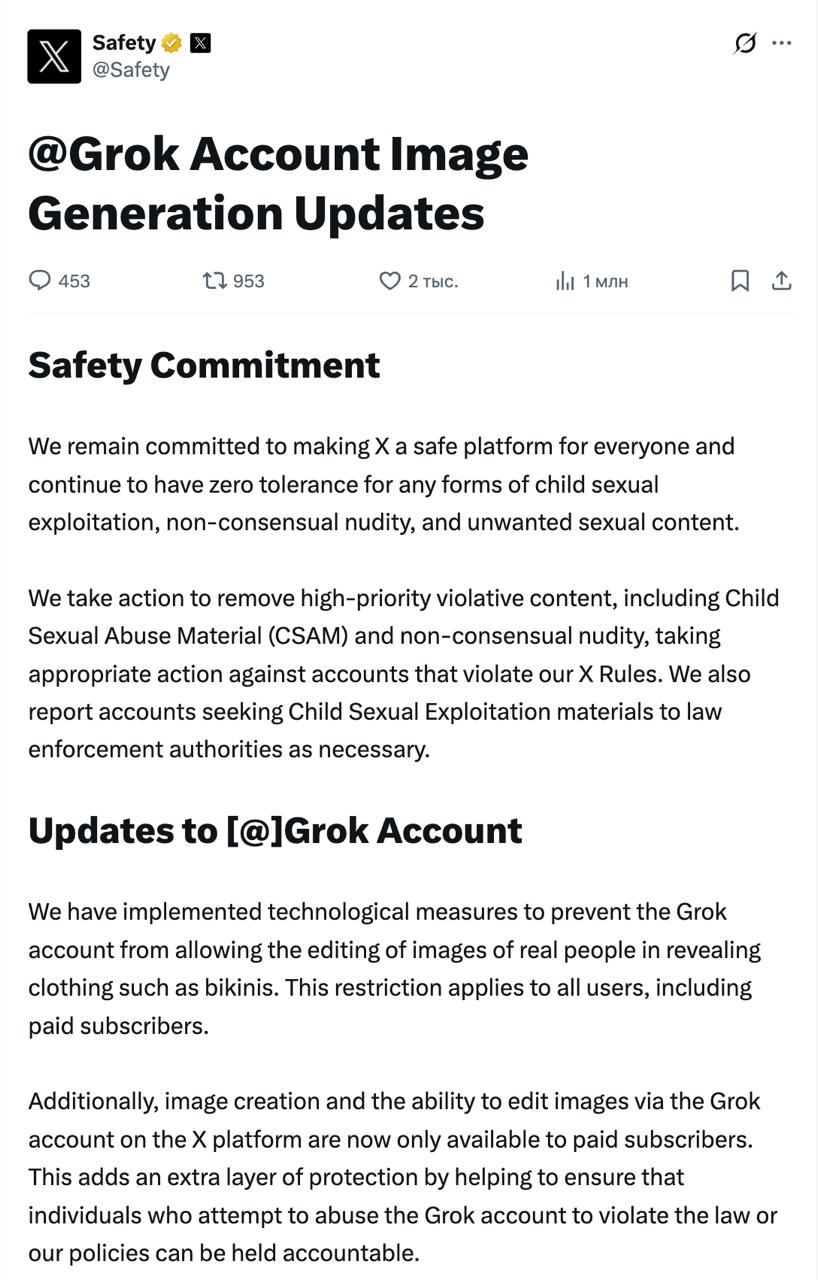Click the 953 reposts count

(x=249, y=281)
